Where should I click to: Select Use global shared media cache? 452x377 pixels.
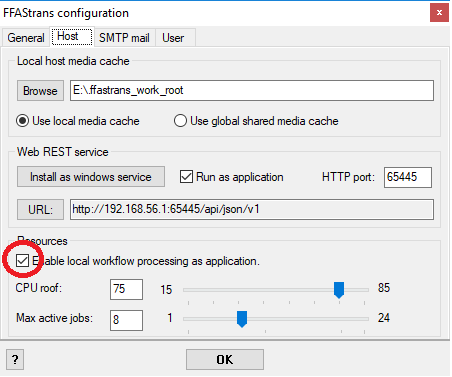256,121
